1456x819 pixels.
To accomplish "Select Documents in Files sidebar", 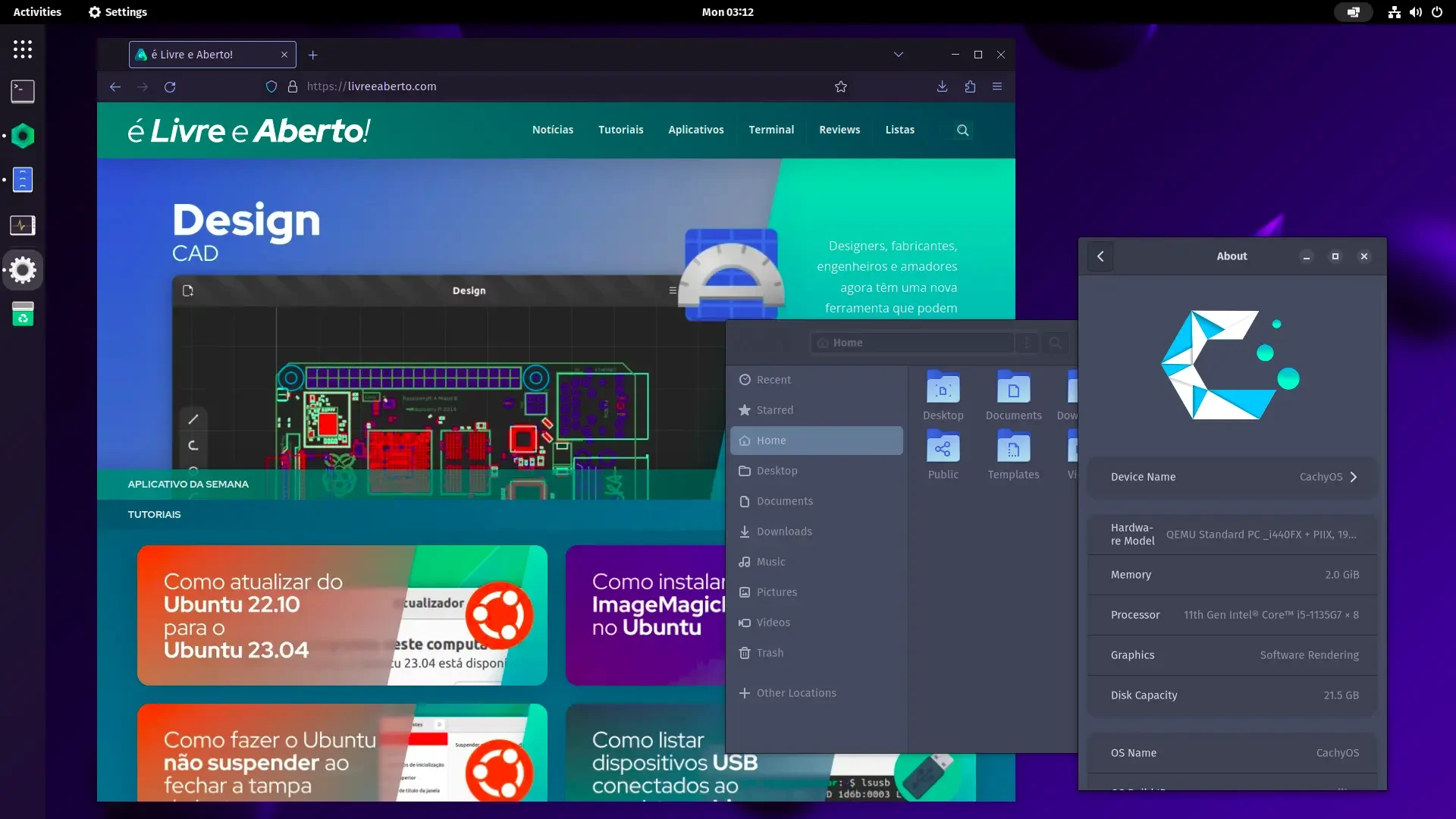I will tap(817, 501).
